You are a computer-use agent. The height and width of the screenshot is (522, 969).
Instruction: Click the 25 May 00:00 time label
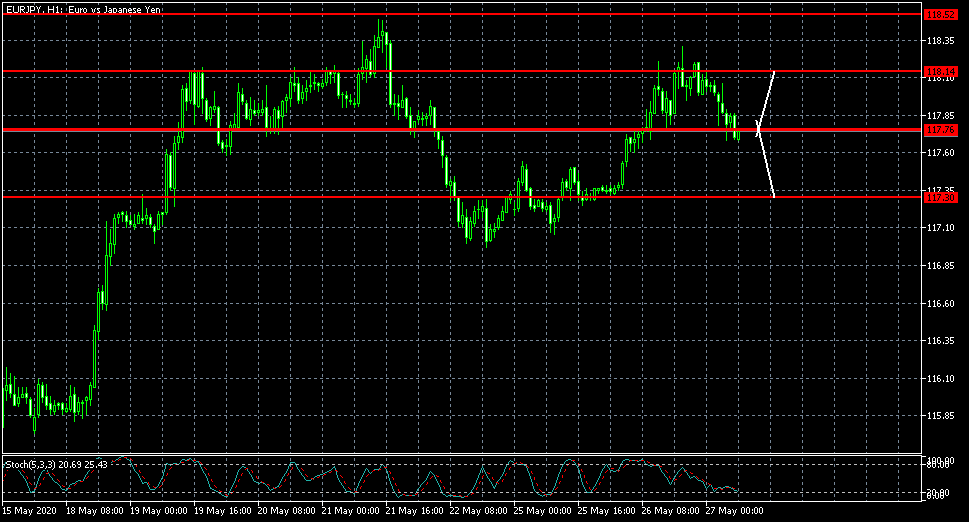coord(543,511)
